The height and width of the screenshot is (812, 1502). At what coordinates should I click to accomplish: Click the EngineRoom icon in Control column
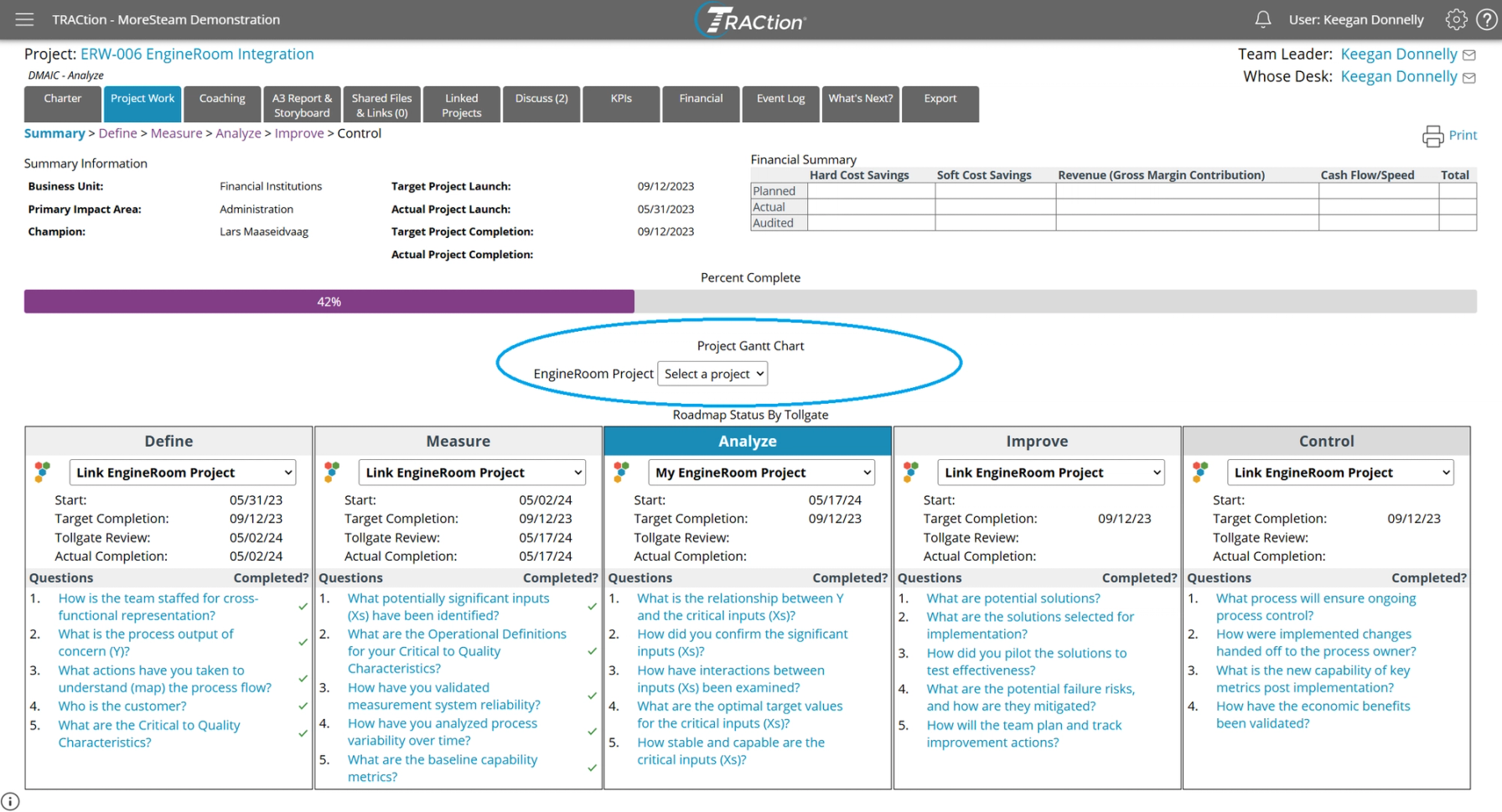[x=1200, y=472]
